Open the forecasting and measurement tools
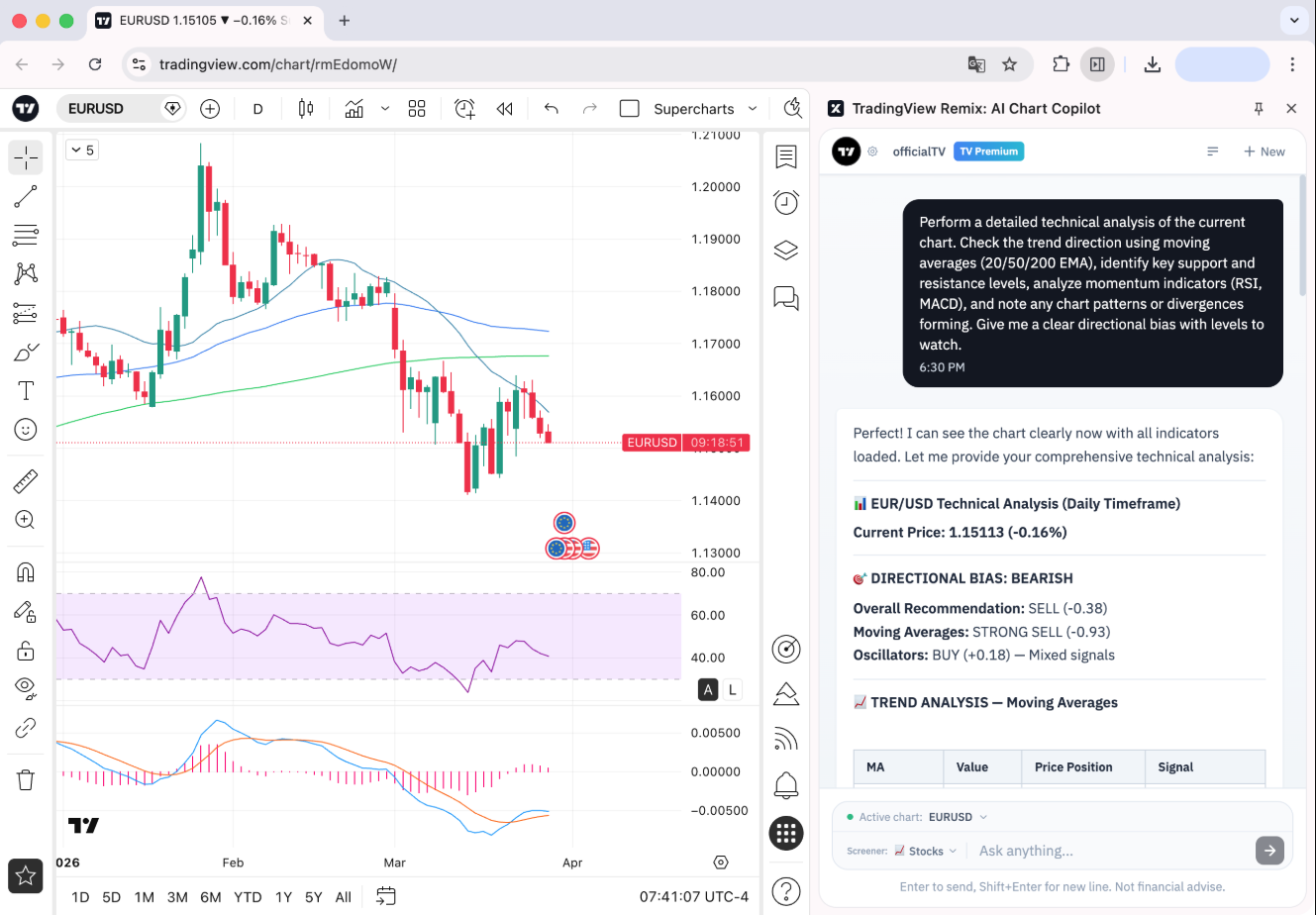The height and width of the screenshot is (915, 1316). coord(26,313)
